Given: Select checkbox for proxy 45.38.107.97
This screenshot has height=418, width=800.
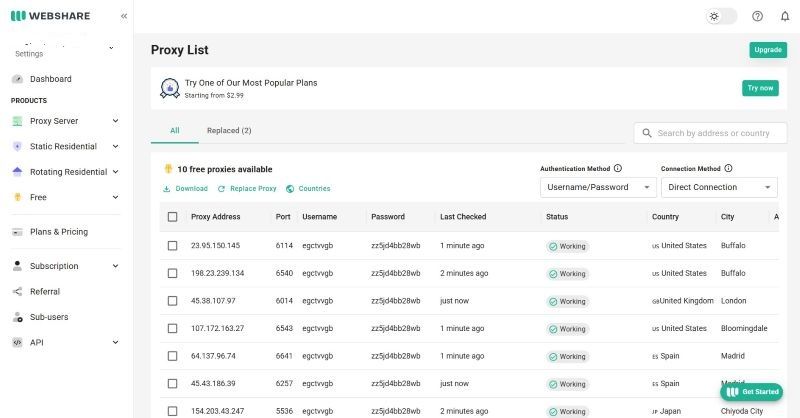Looking at the screenshot, I should 172,301.
